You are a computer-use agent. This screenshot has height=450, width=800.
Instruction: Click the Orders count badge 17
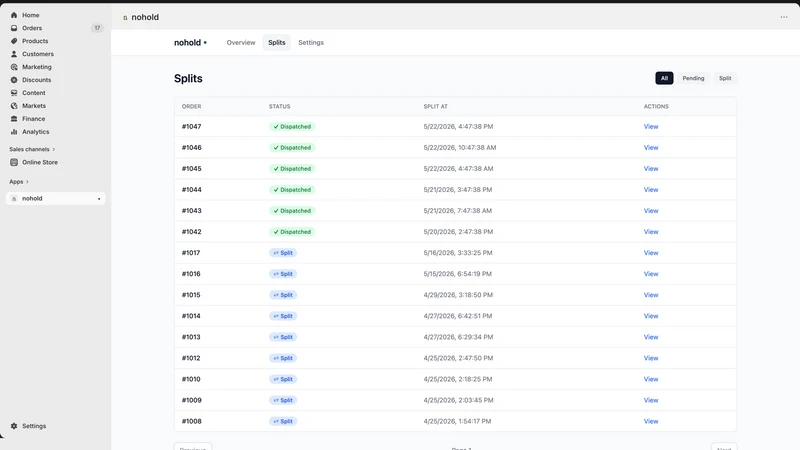tap(97, 28)
